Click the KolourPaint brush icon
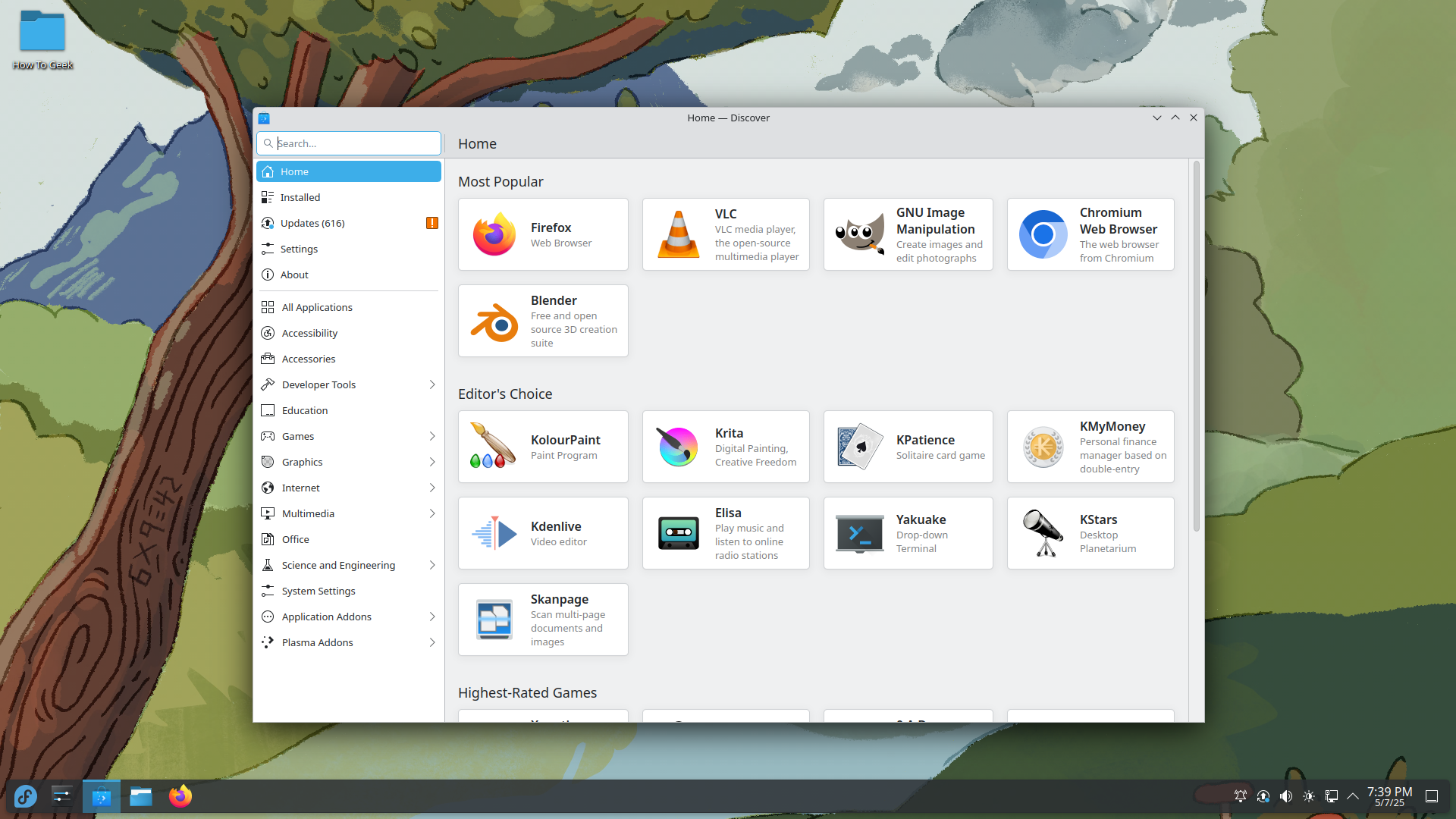 click(494, 447)
